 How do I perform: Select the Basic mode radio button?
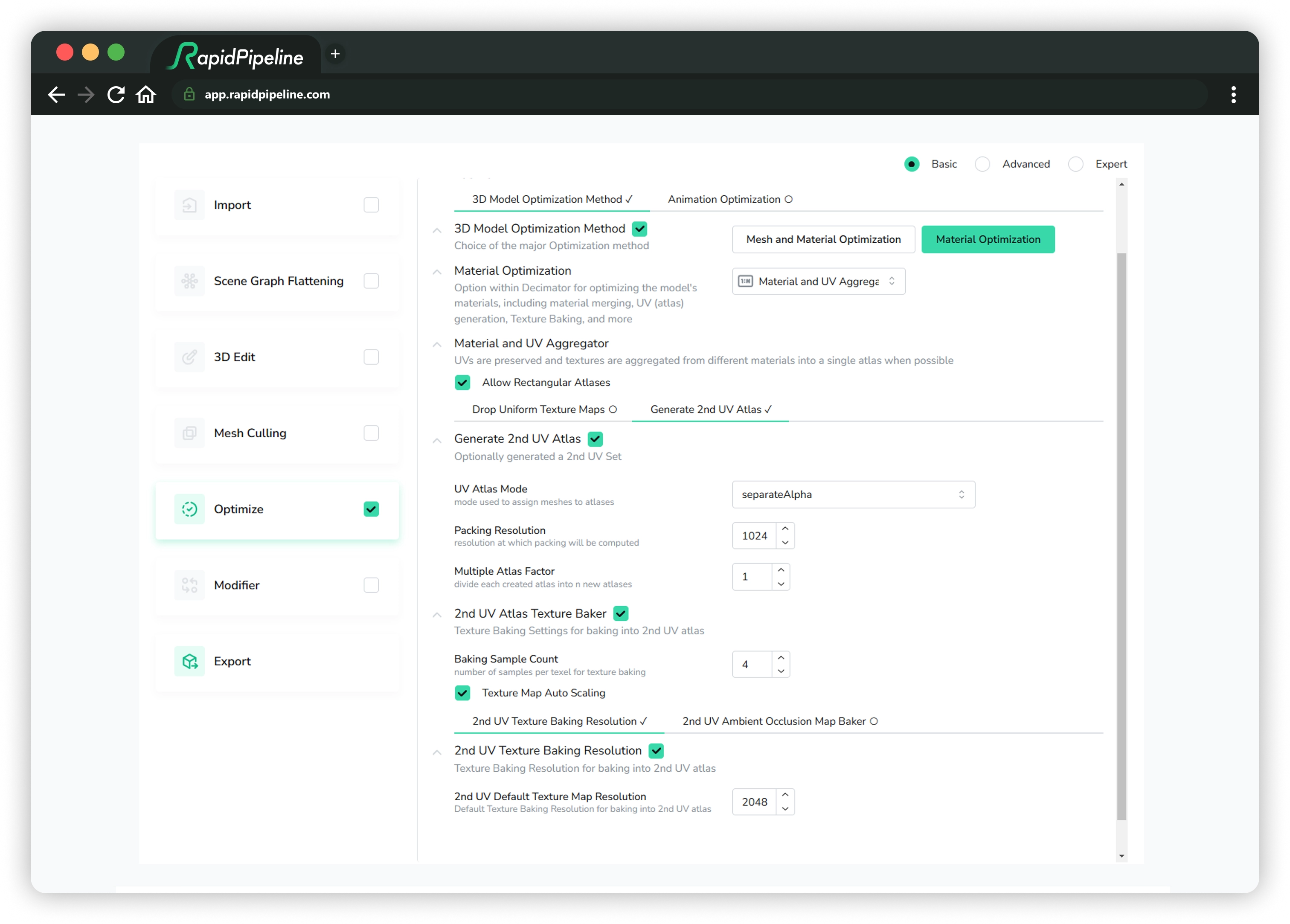point(912,164)
